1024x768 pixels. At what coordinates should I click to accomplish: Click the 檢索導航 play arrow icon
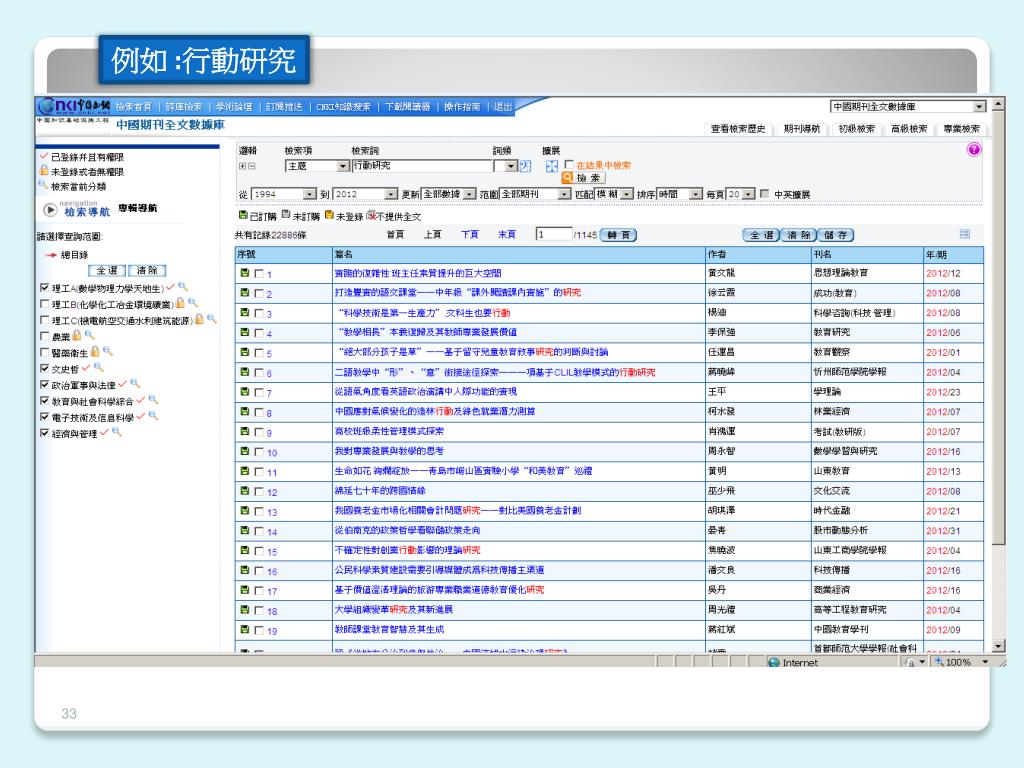50,210
